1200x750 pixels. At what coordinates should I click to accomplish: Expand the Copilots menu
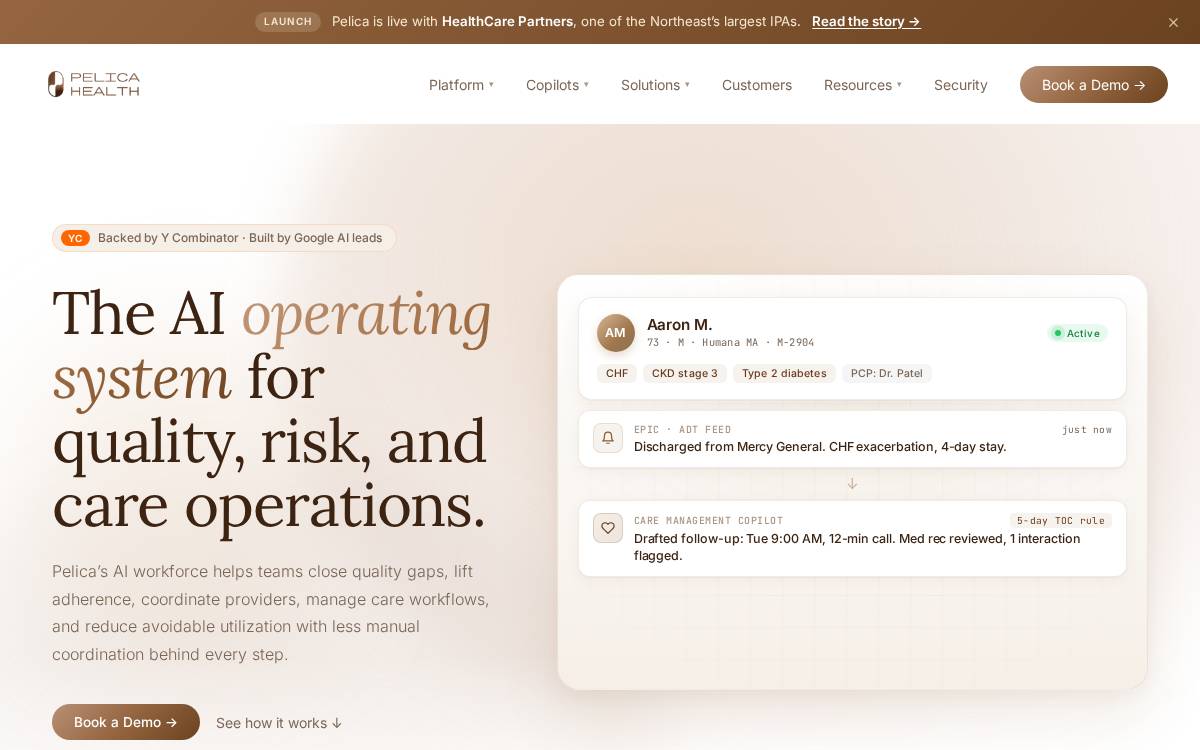point(557,85)
